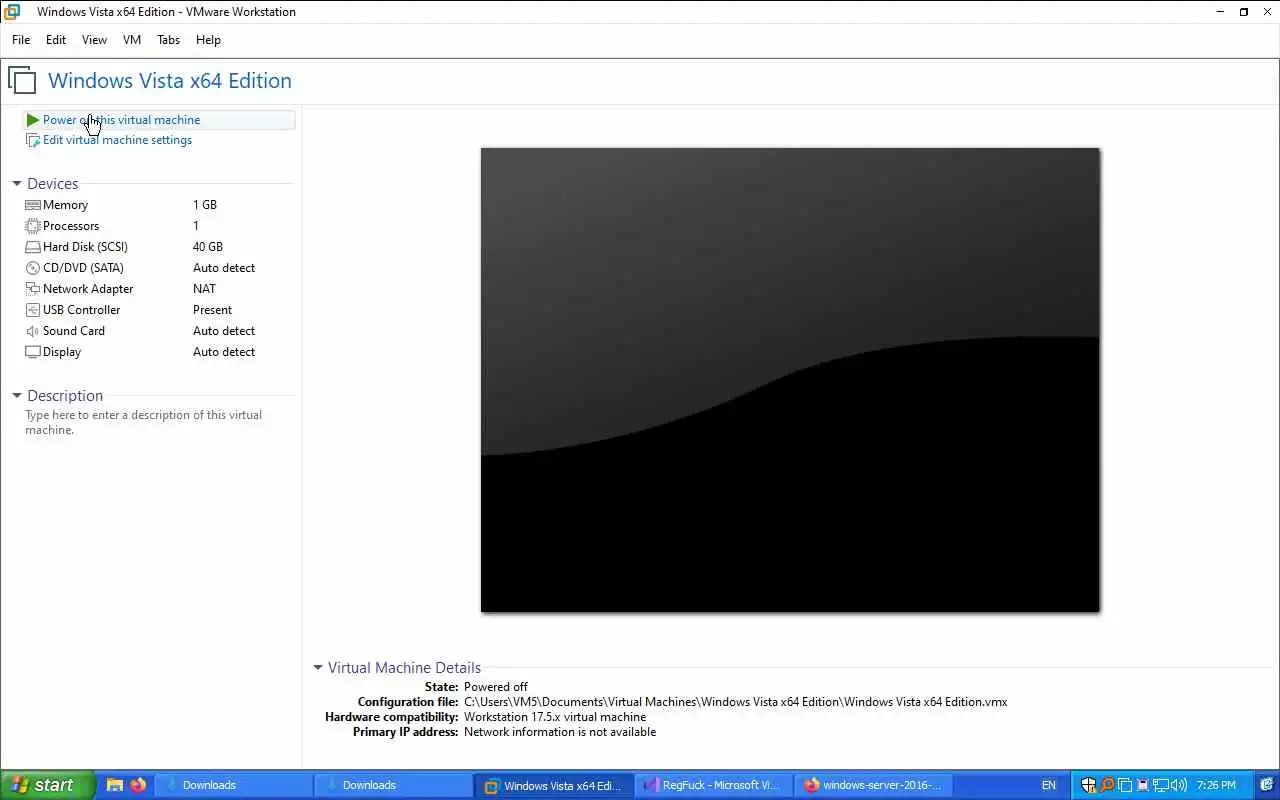Screen dimensions: 1280x800
Task: Click the VMware Workstation title bar icon
Action: coord(13,12)
